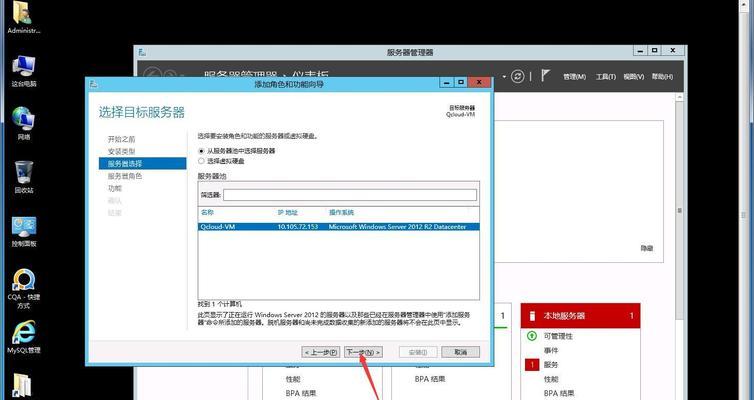Screen dimensions: 754x400
Task: Click the 事件 entry in local server tile
Action: click(551, 350)
